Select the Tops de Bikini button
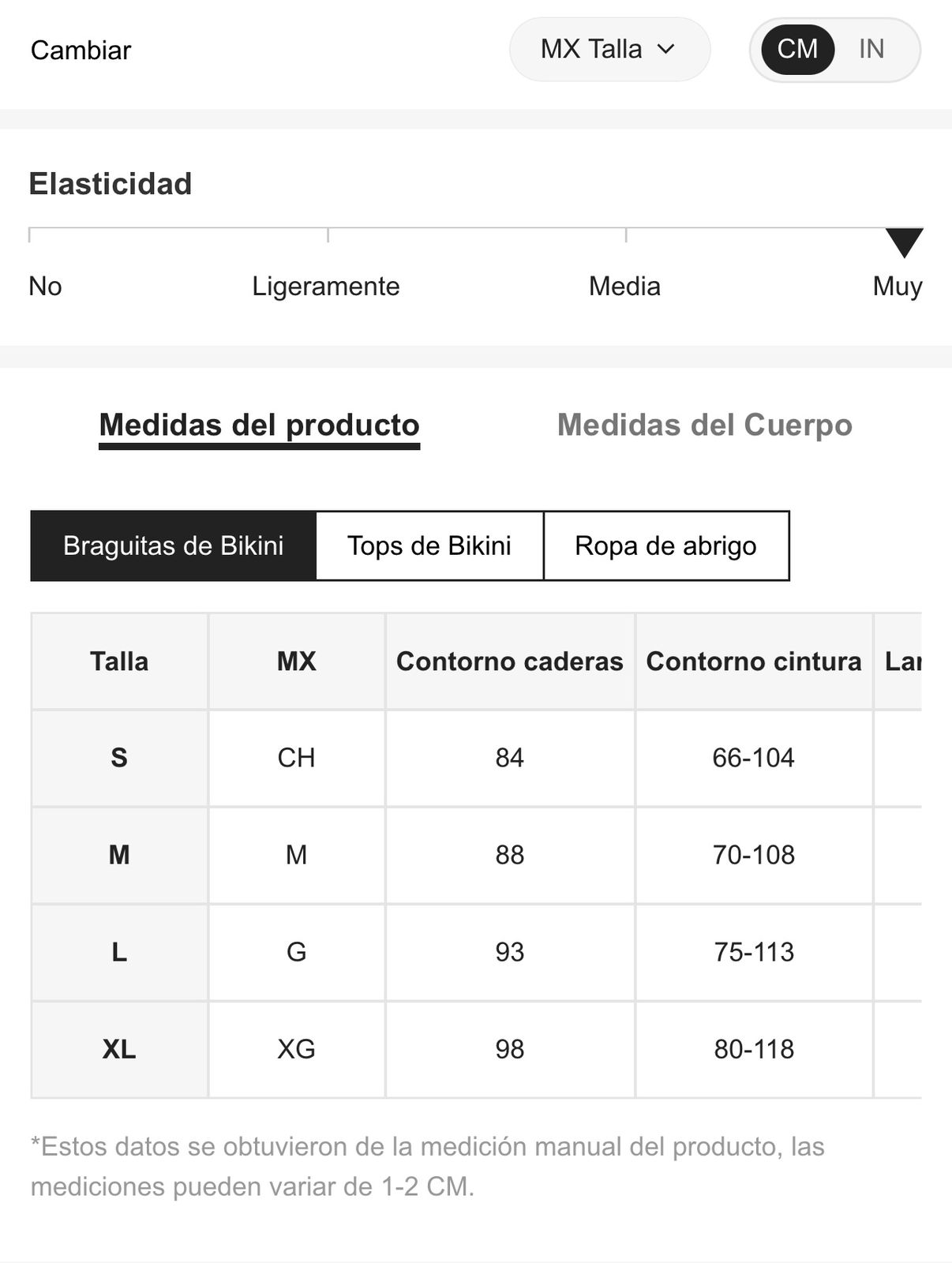The image size is (952, 1263). click(429, 545)
